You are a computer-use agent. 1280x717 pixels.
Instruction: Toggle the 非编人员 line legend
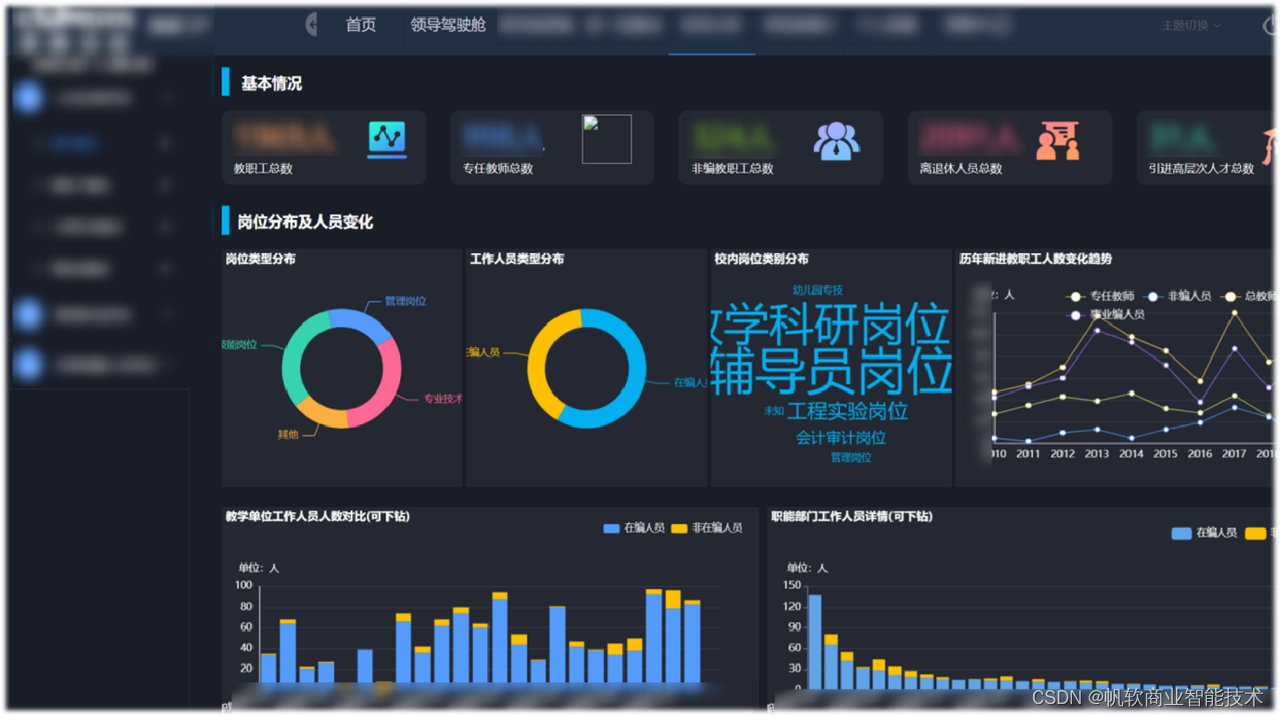pyautogui.click(x=1178, y=296)
